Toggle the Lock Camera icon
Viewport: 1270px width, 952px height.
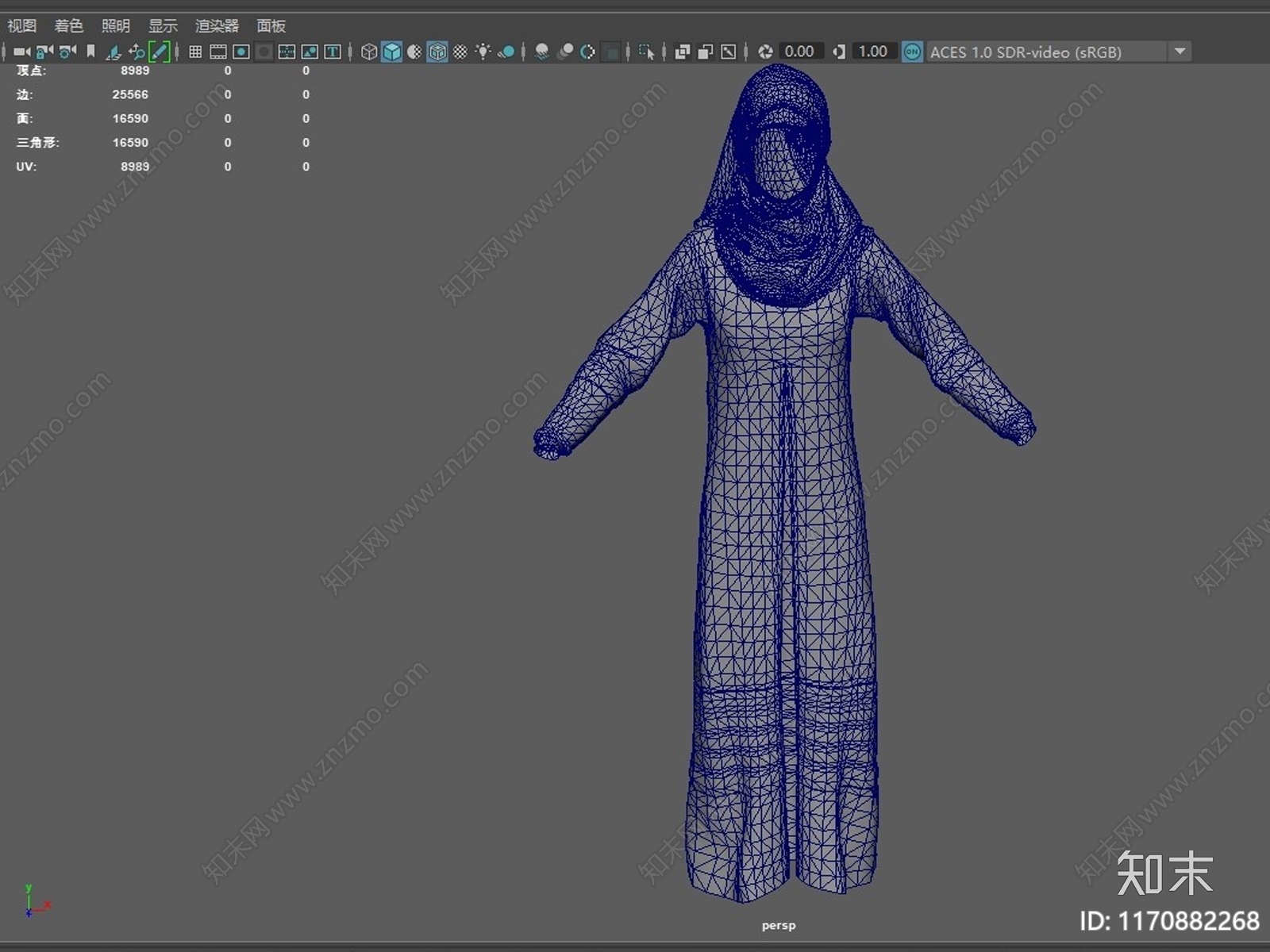[45, 52]
